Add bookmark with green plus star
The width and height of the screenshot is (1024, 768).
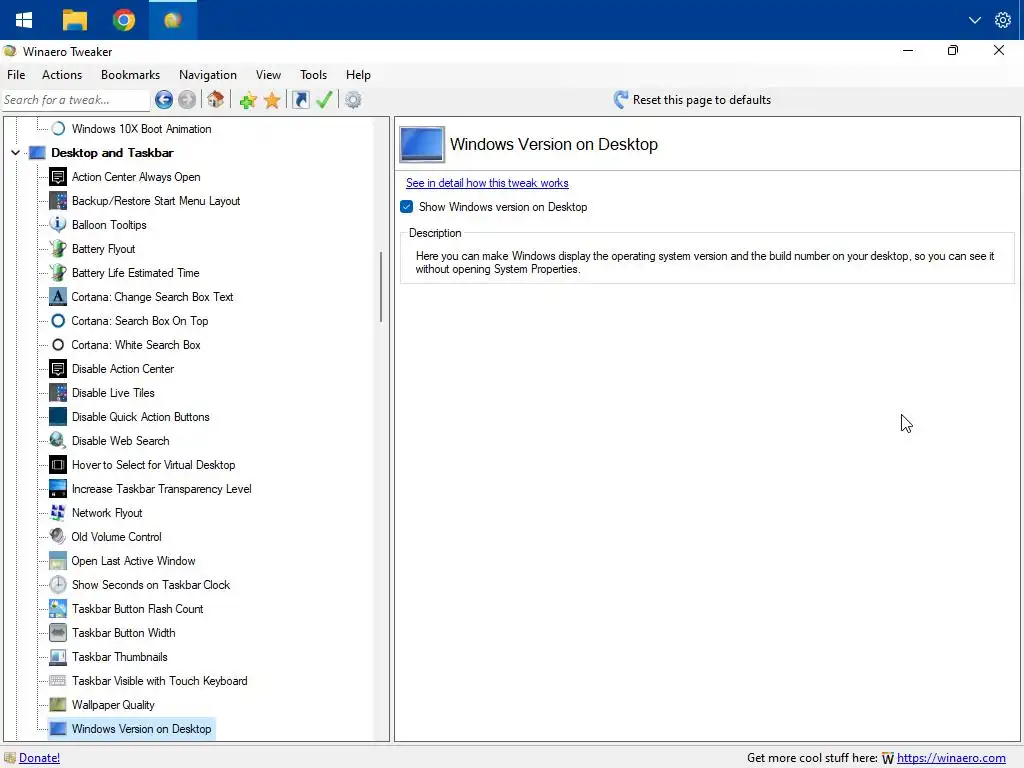[248, 100]
